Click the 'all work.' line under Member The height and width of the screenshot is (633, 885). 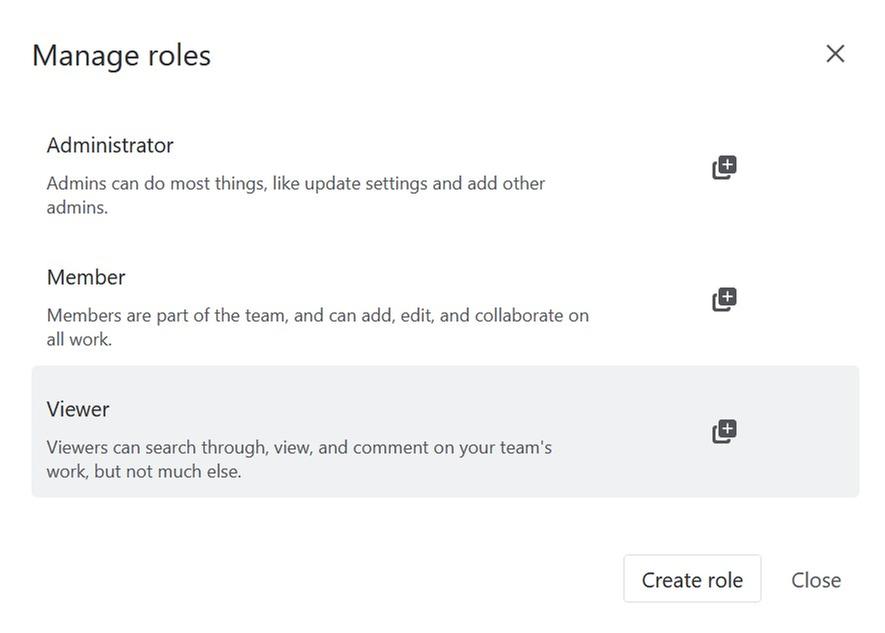click(79, 340)
